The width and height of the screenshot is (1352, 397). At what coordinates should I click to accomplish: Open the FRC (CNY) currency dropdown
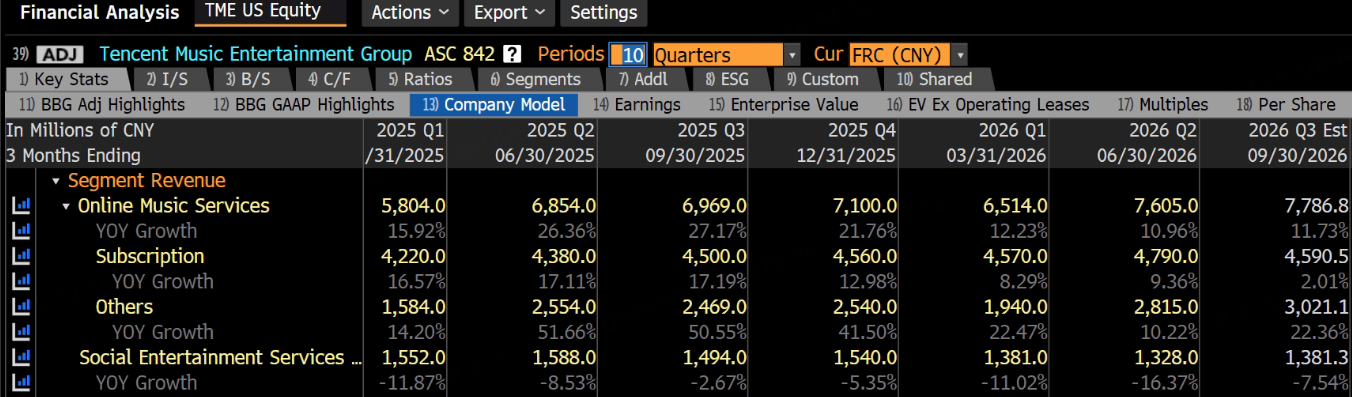pyautogui.click(x=908, y=55)
